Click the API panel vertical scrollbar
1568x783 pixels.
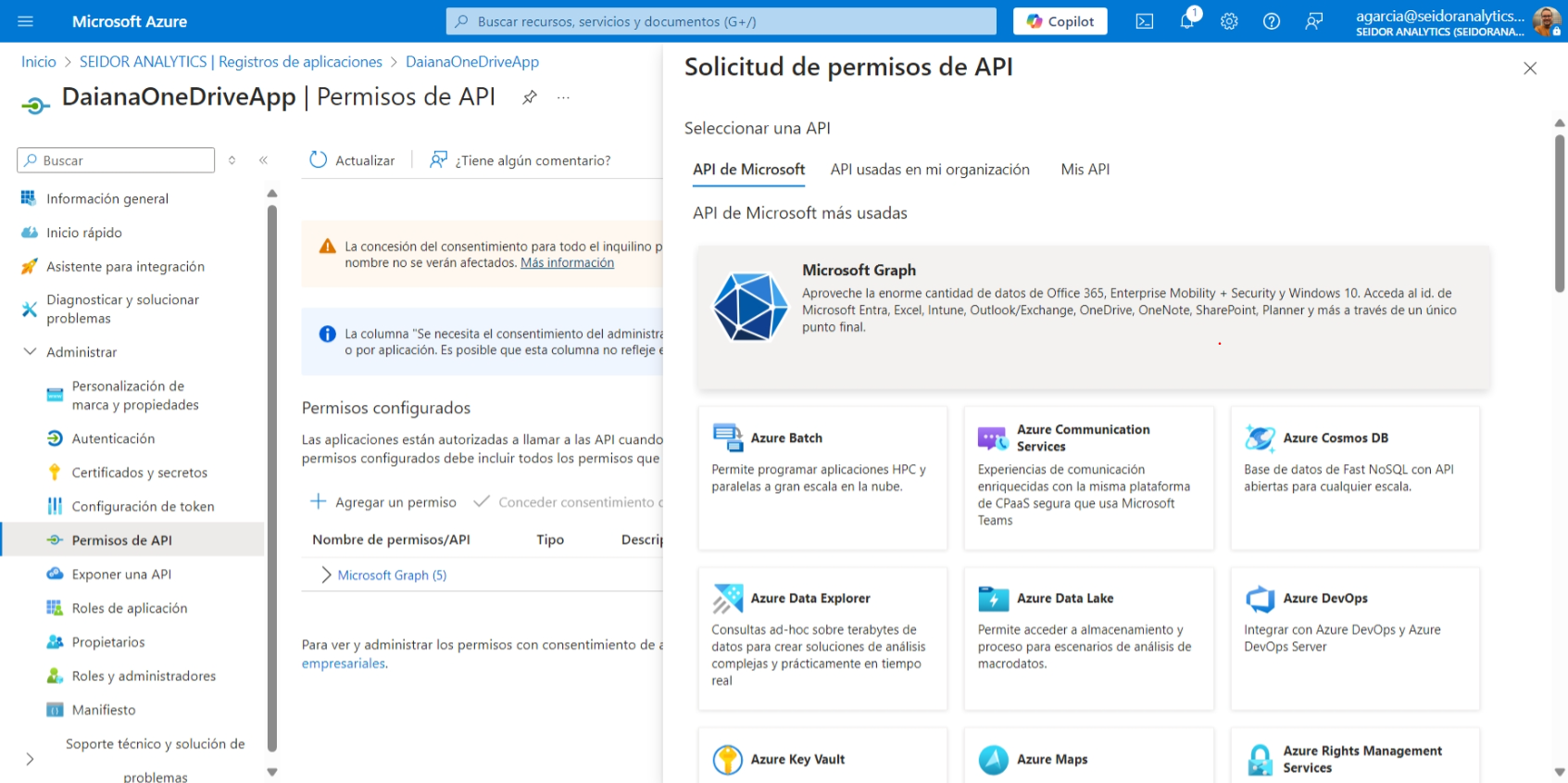click(1560, 213)
